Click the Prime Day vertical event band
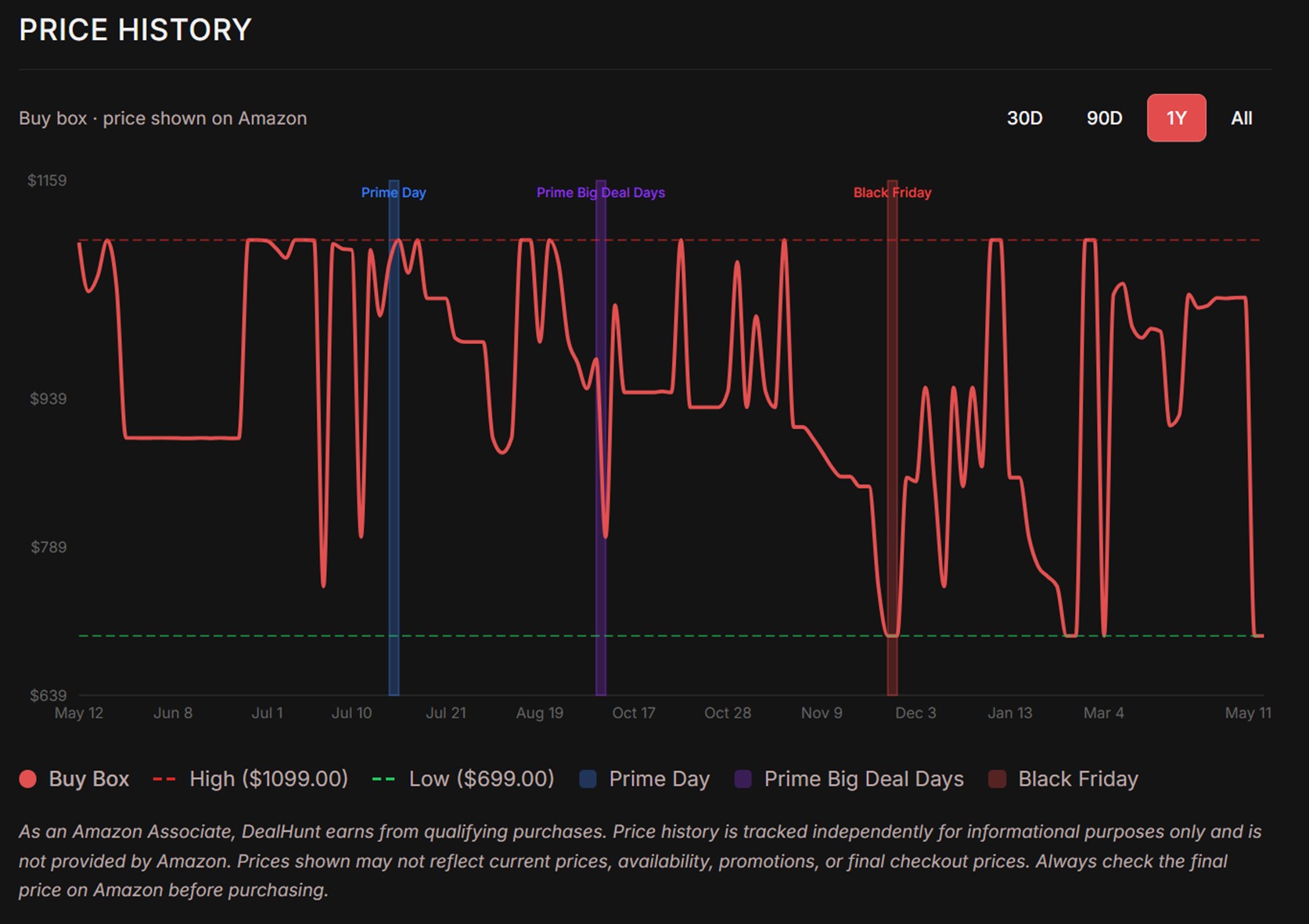Viewport: 1309px width, 924px height. point(394,438)
